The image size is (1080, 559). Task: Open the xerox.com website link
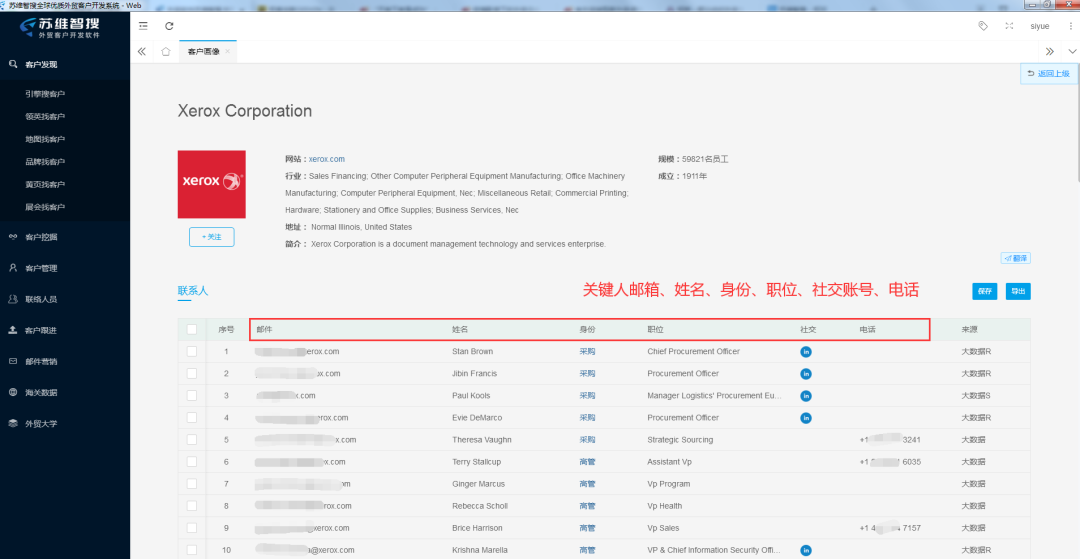tap(326, 159)
